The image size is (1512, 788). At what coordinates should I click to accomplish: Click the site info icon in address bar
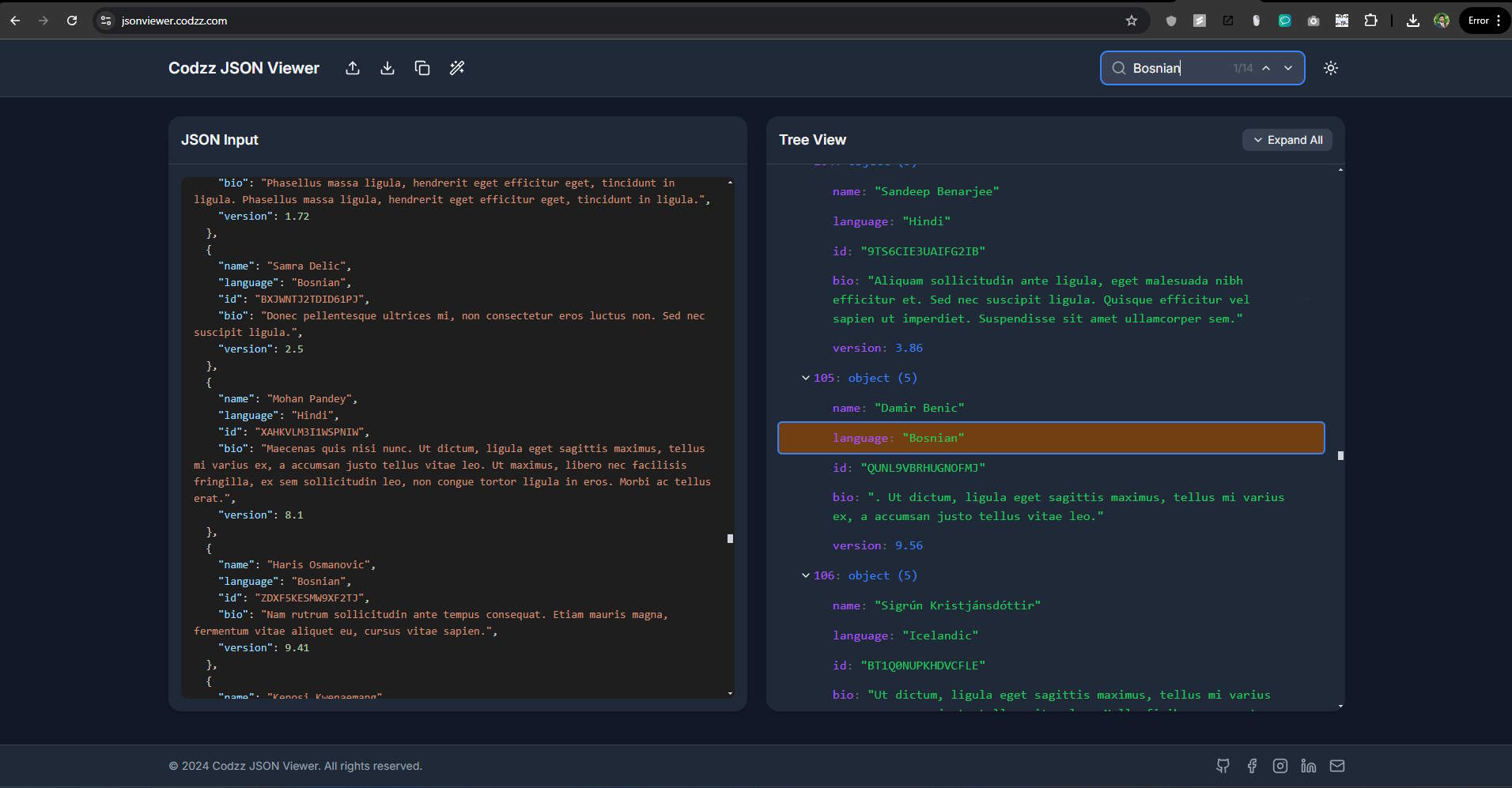(106, 21)
